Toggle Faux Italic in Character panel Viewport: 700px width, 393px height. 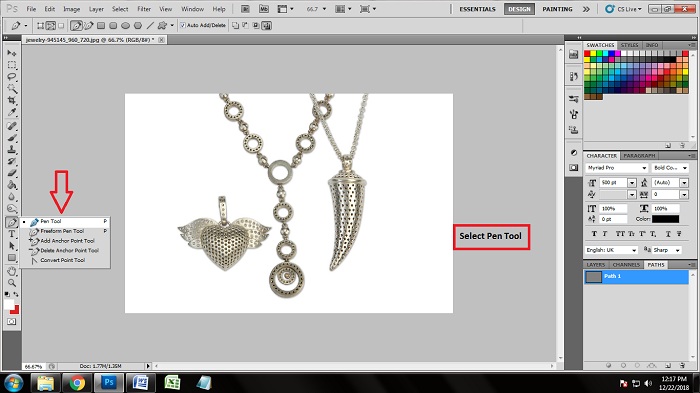coord(605,234)
